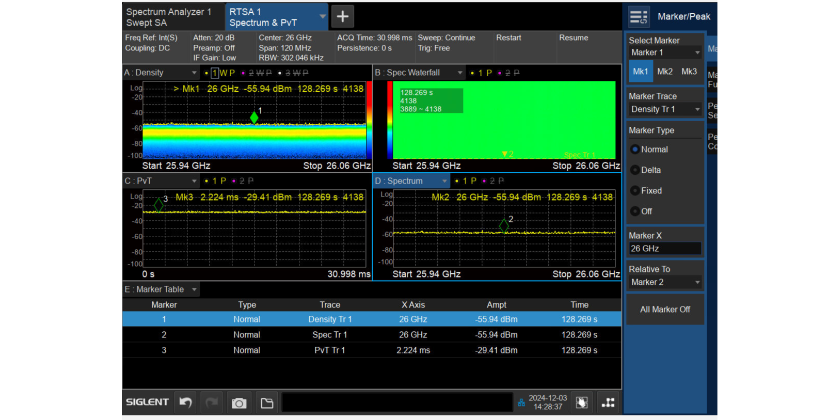This screenshot has width=840, height=420.
Task: Click the density color scale bar
Action: click(x=368, y=120)
